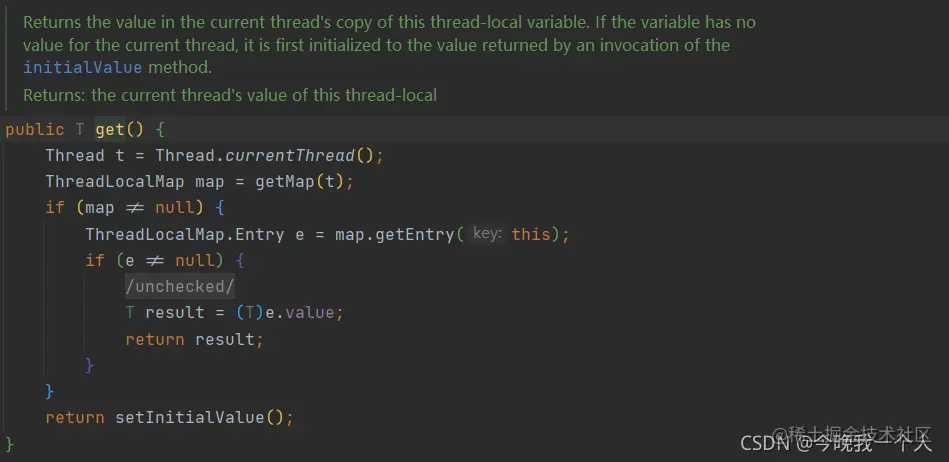Click the public keyword
The height and width of the screenshot is (462, 949).
[x=34, y=130]
